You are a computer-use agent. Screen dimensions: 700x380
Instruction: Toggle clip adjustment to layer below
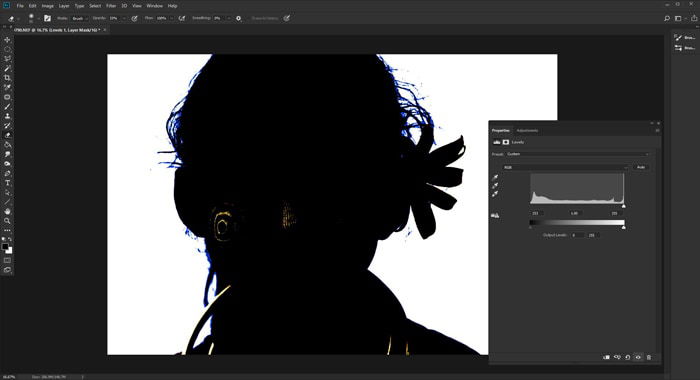point(606,357)
